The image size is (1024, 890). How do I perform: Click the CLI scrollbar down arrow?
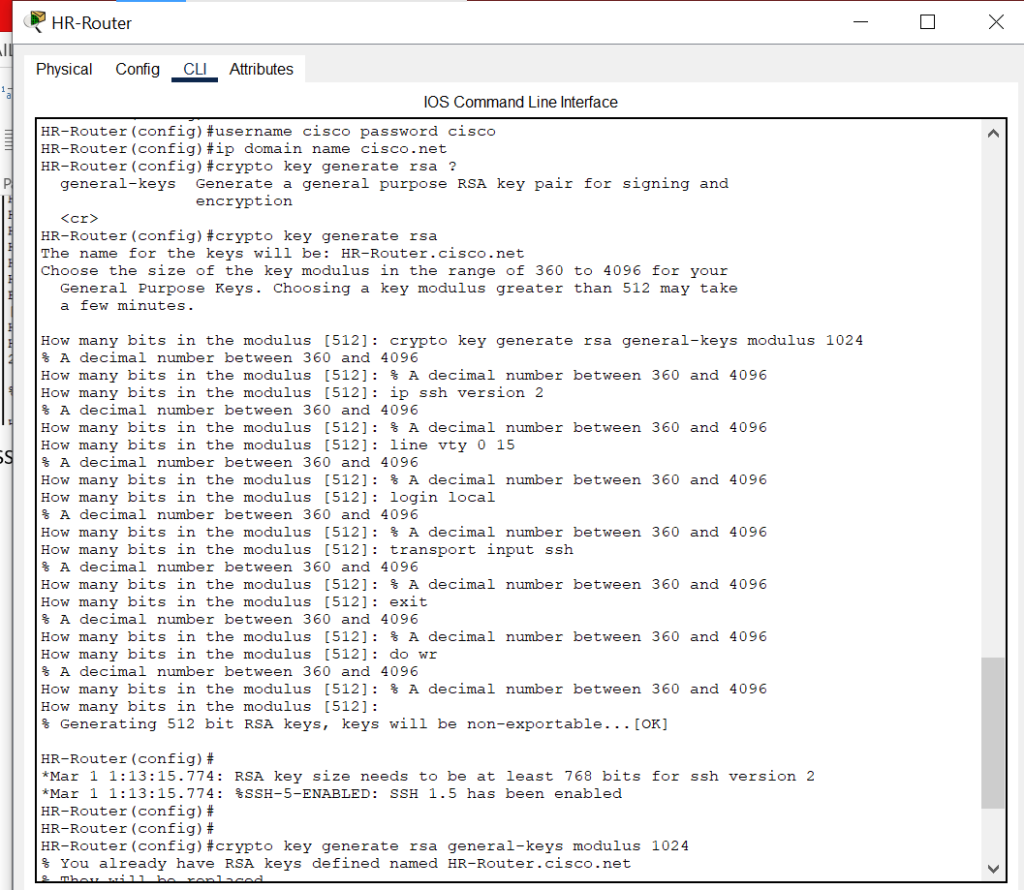[993, 868]
